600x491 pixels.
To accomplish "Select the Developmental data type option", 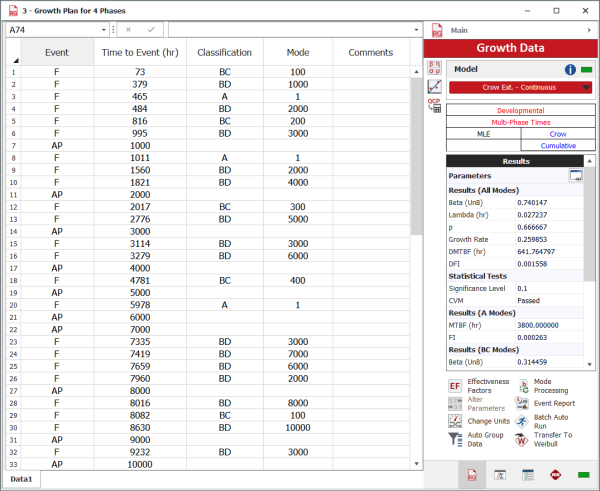I will tap(520, 110).
